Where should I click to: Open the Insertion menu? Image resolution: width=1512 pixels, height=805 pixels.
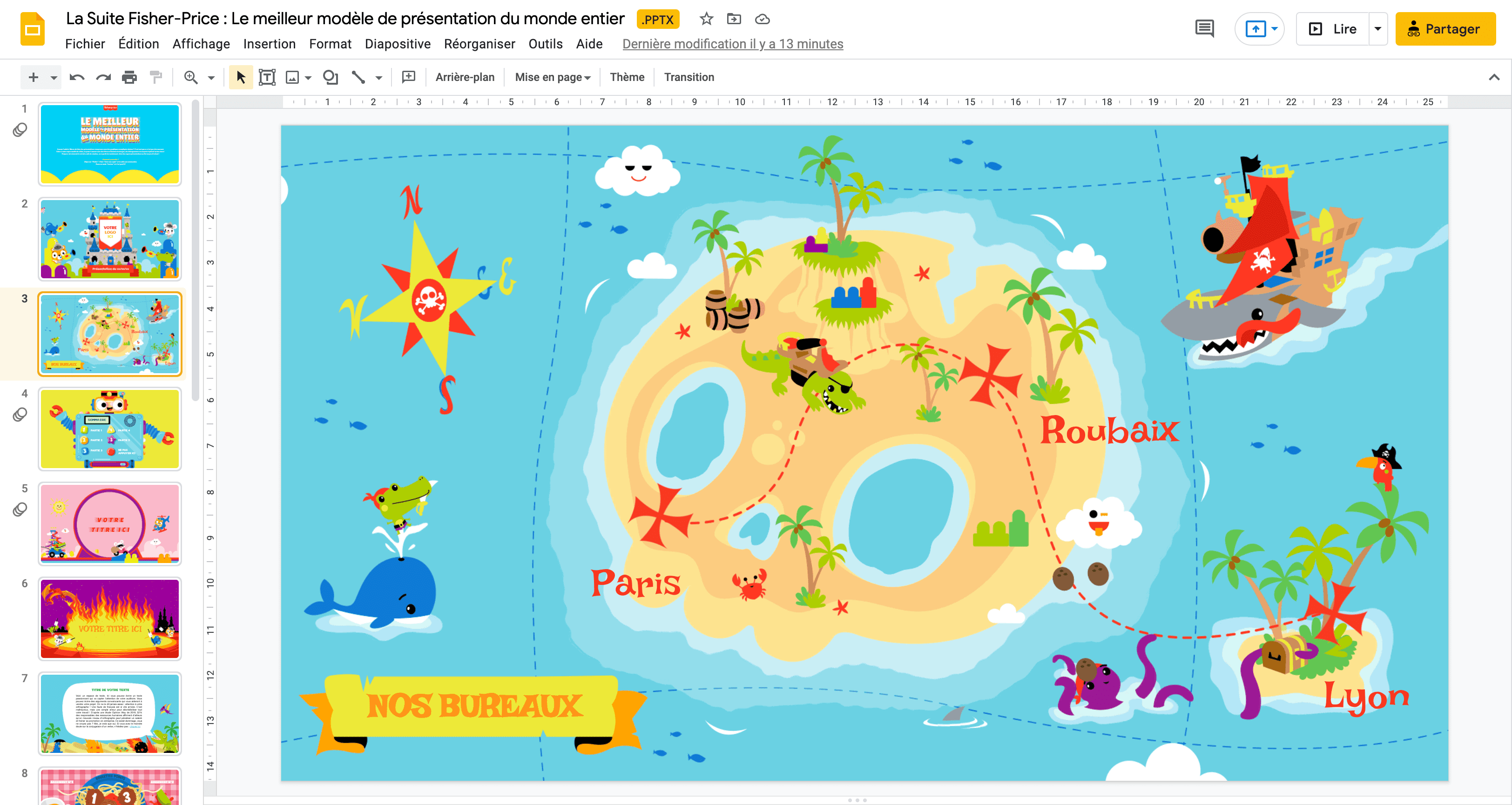(270, 44)
